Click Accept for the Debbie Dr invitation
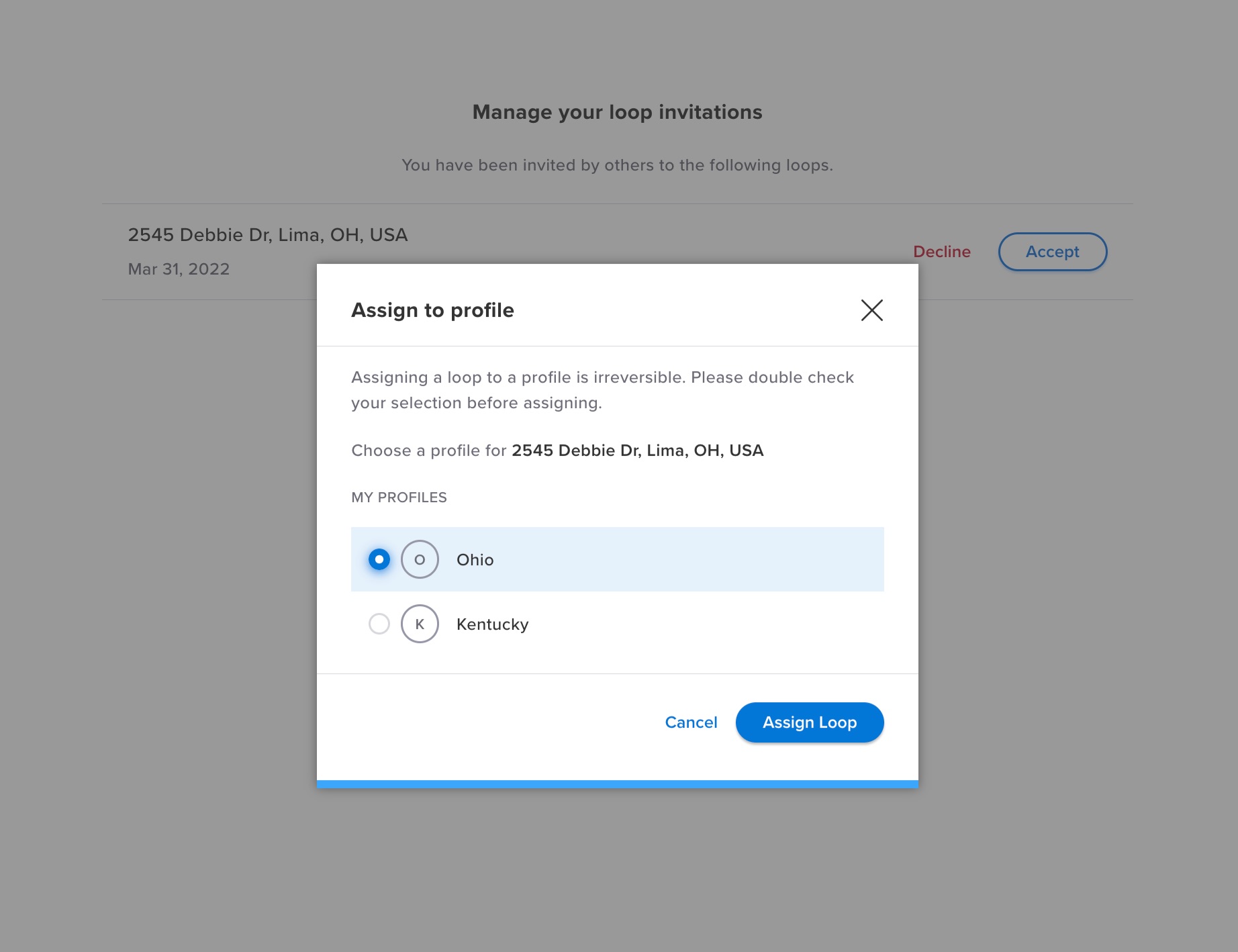 1052,252
